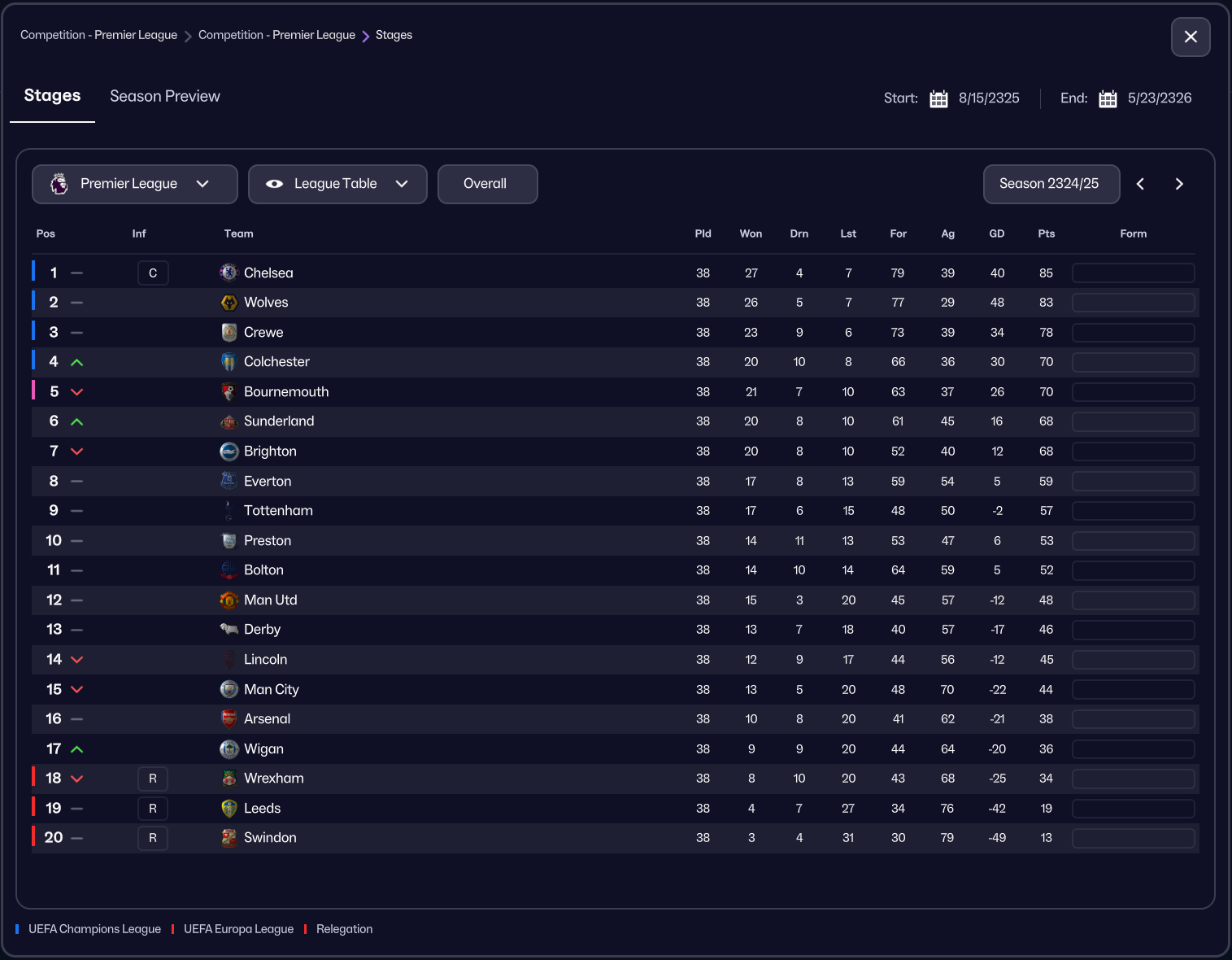Viewport: 1232px width, 960px height.
Task: Click the Overall filter button
Action: coord(487,184)
